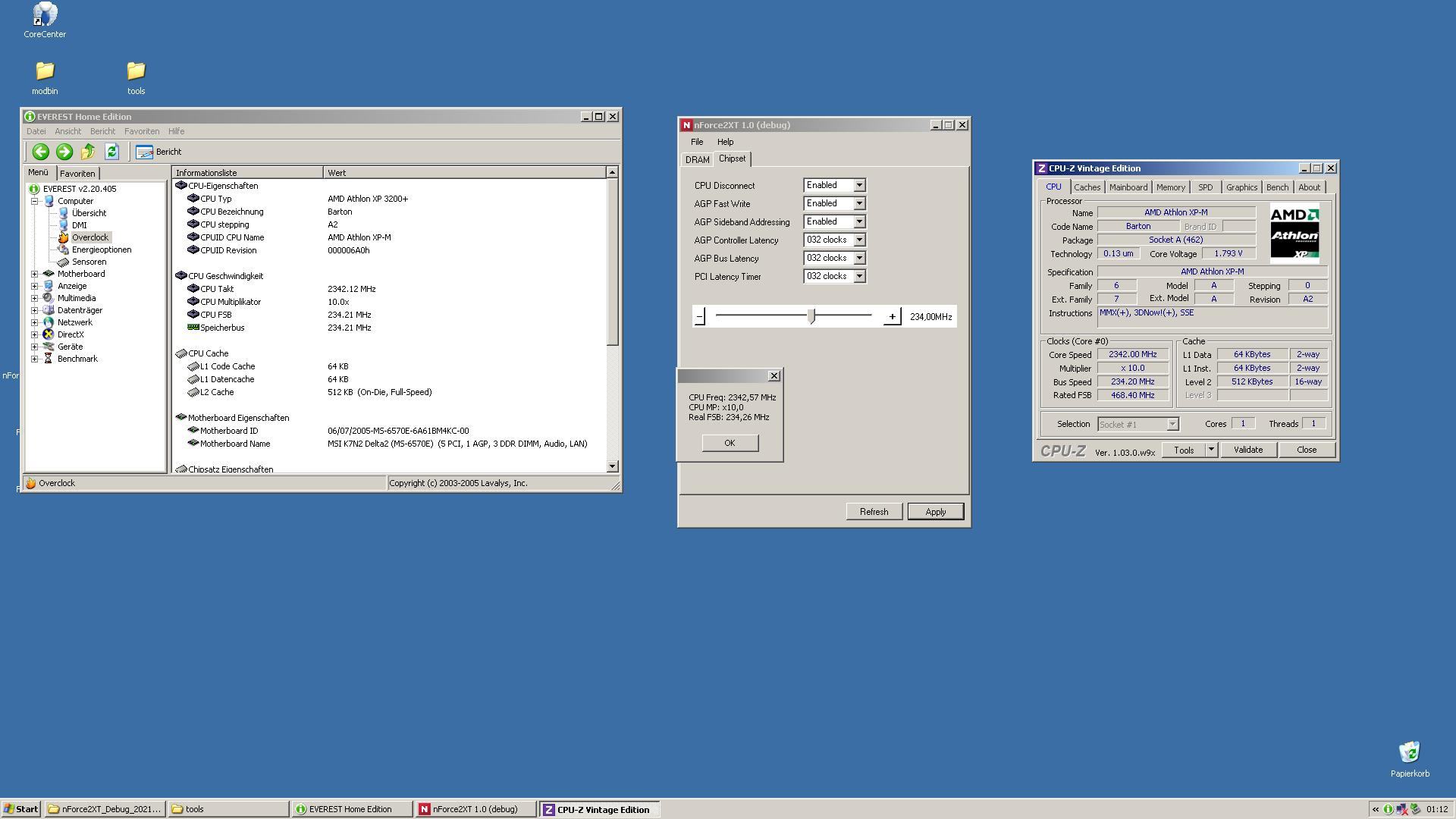Open the AGP Fast Write dropdown
Viewport: 1456px width, 819px height.
[x=859, y=203]
